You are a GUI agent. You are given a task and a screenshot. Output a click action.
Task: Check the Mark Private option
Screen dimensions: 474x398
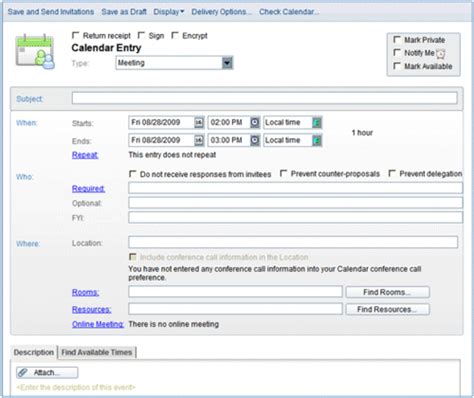tap(397, 40)
